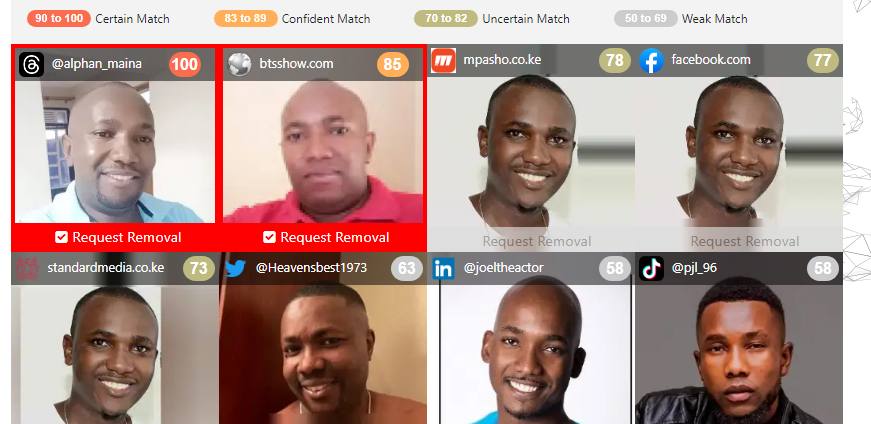
Task: Click the LinkedIn logo icon
Action: click(x=443, y=268)
